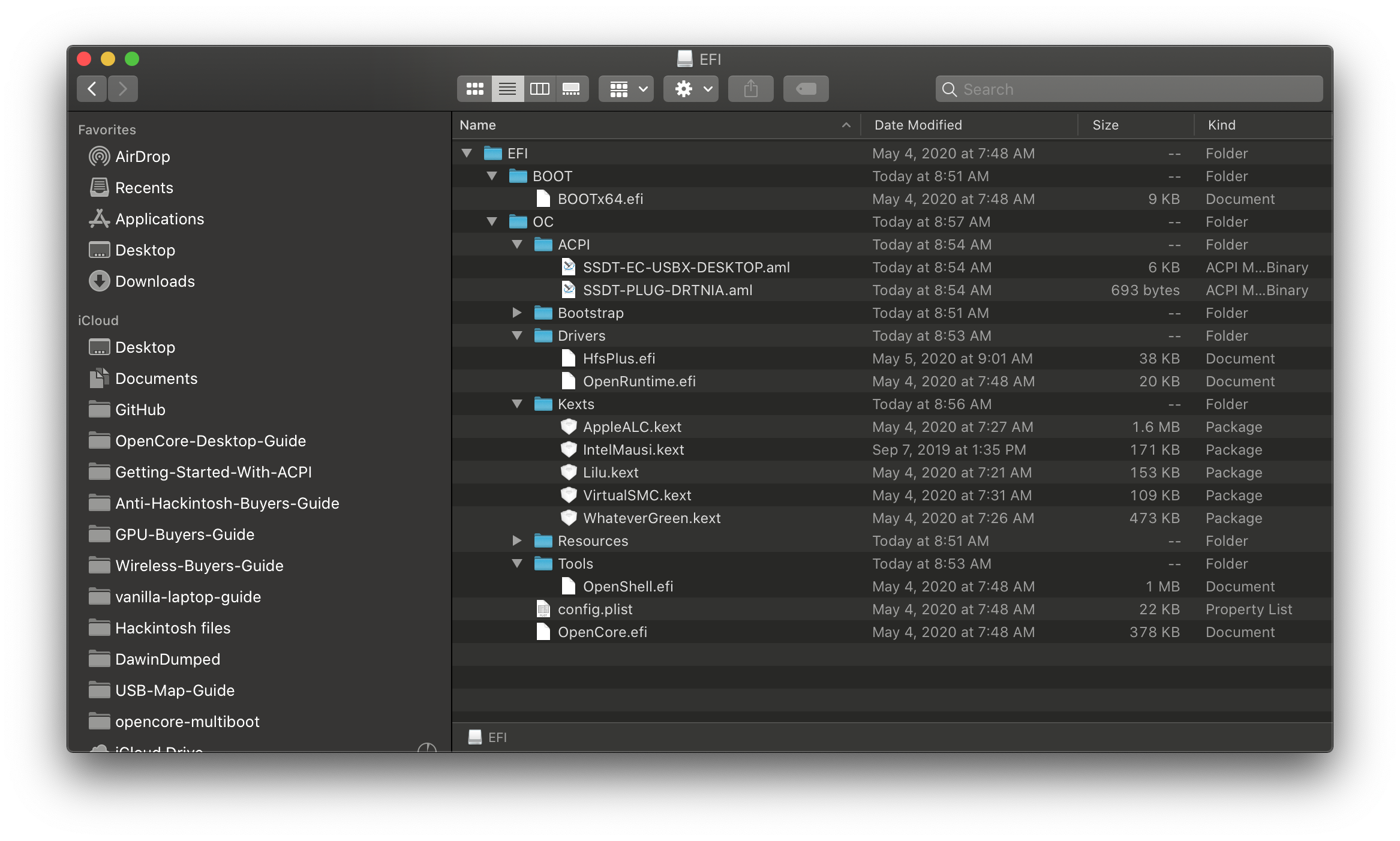Screen dimensions: 1400x841
Task: Open the Action gear dropdown menu
Action: (691, 89)
